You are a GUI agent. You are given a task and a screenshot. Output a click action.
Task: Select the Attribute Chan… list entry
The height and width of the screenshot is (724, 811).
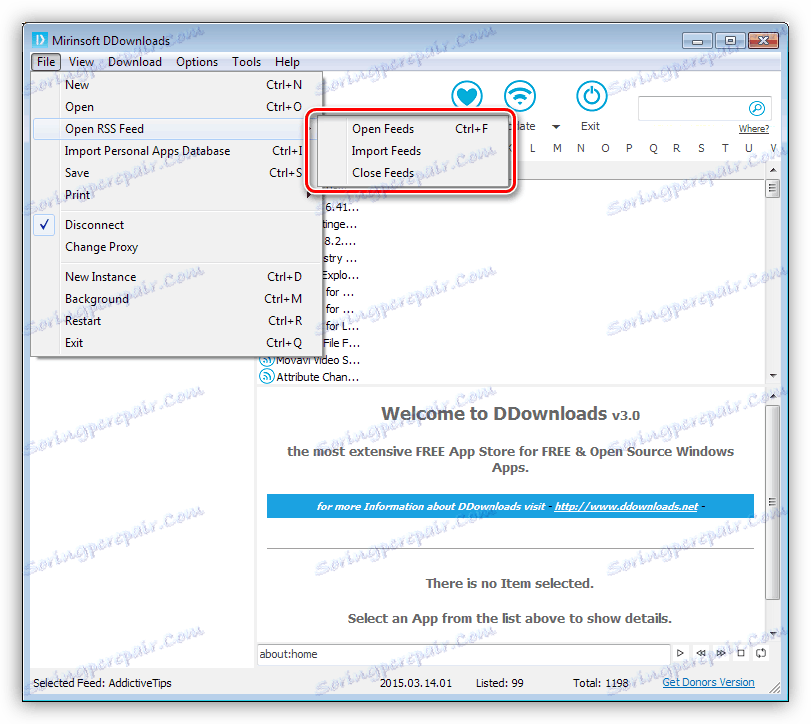pyautogui.click(x=309, y=377)
